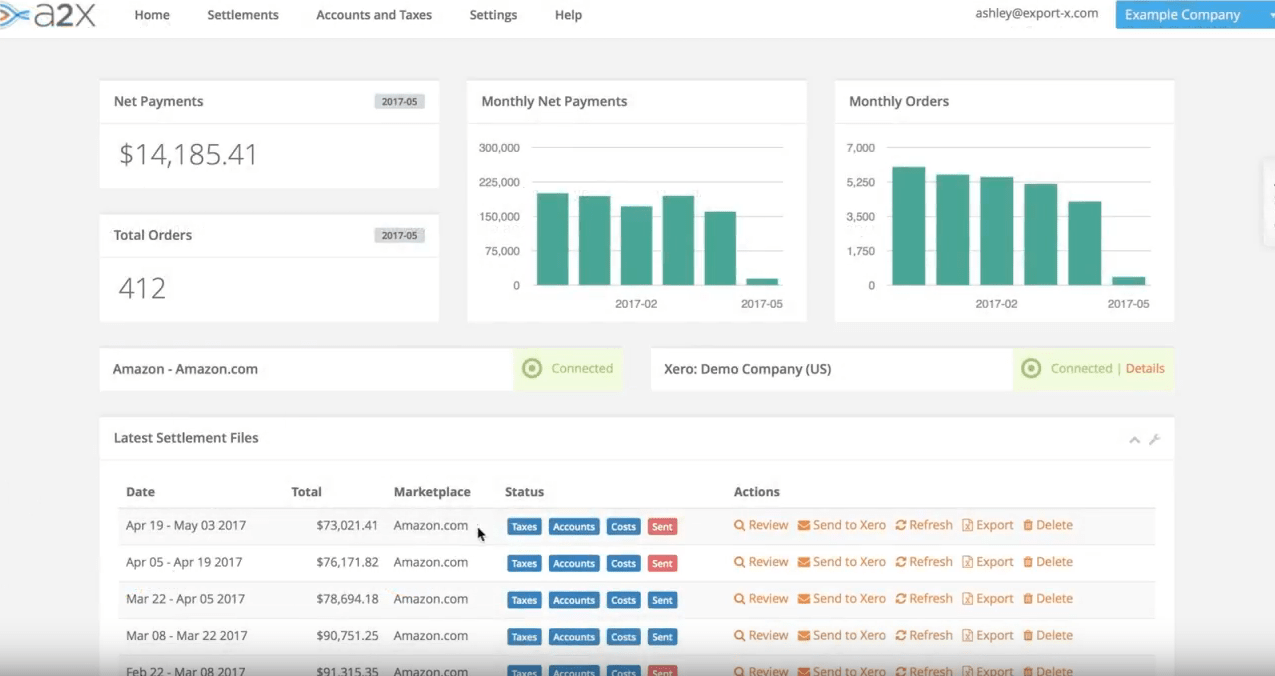Open the Help menu

point(568,15)
